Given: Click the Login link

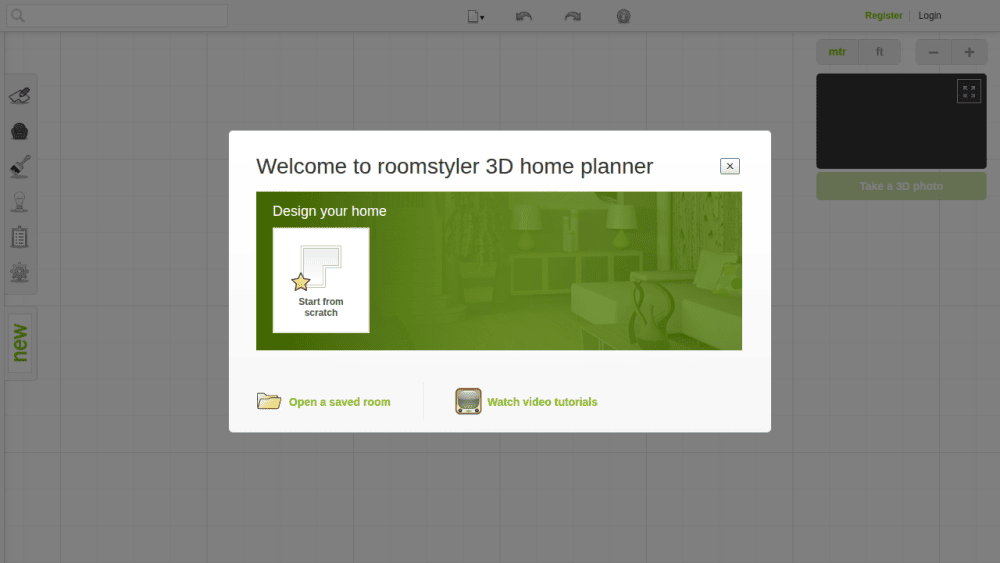Looking at the screenshot, I should point(929,15).
